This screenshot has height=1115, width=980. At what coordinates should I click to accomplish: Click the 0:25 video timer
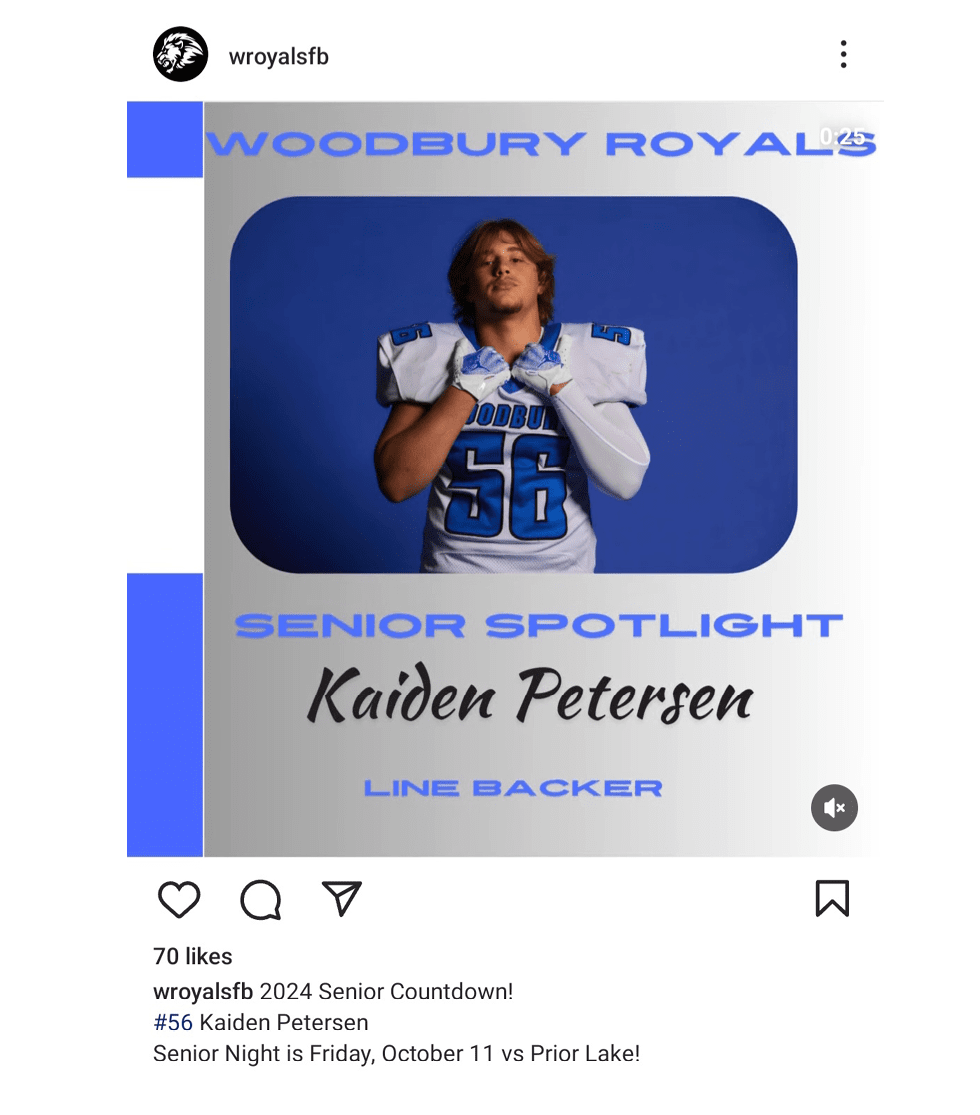click(842, 136)
